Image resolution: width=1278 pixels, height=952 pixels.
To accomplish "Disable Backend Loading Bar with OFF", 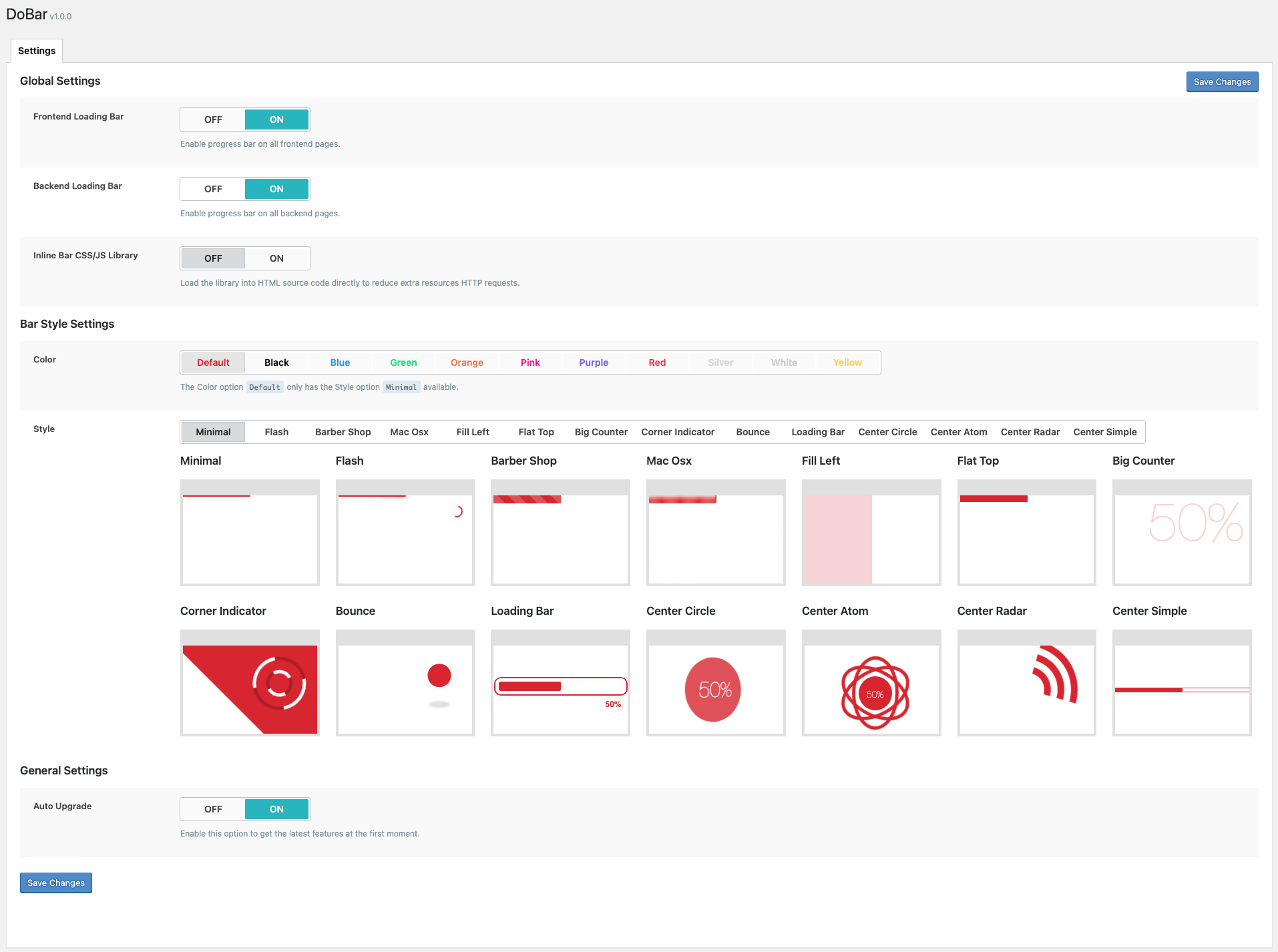I will pos(213,189).
